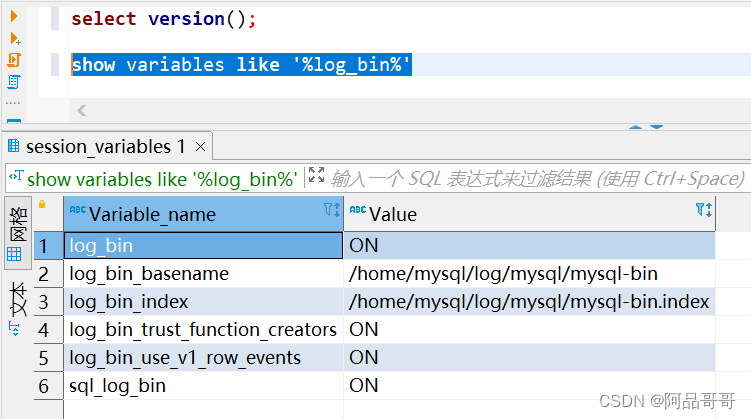751x419 pixels.
Task: Click the record panel icon below 文本
Action: (14, 329)
